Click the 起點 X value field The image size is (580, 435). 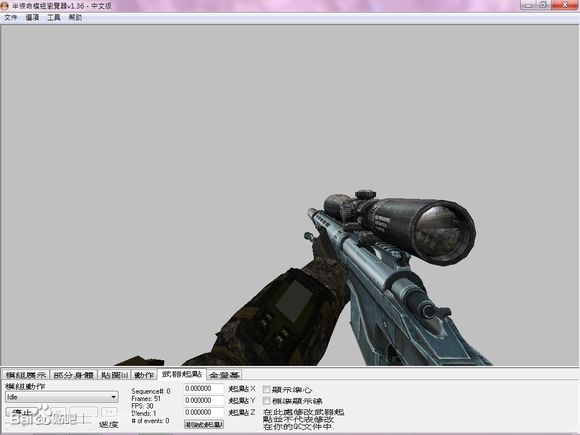pyautogui.click(x=204, y=388)
